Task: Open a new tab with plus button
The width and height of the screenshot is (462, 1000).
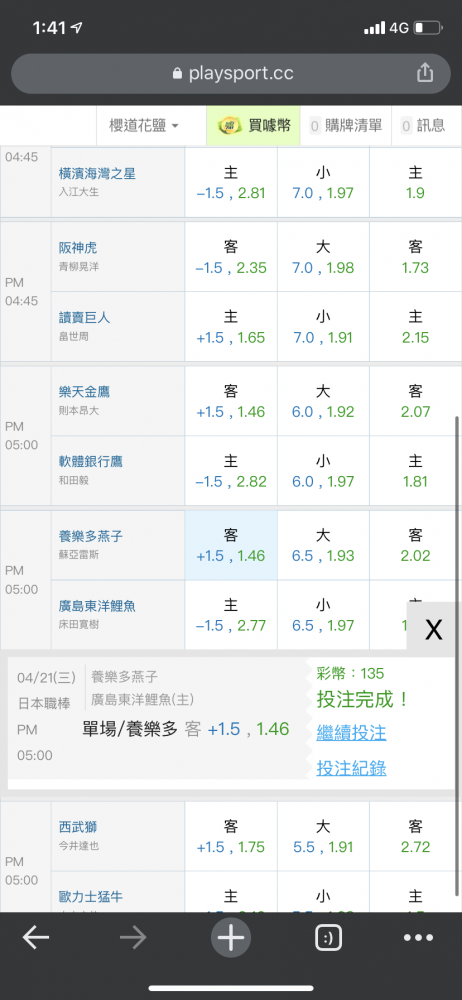Action: [231, 938]
